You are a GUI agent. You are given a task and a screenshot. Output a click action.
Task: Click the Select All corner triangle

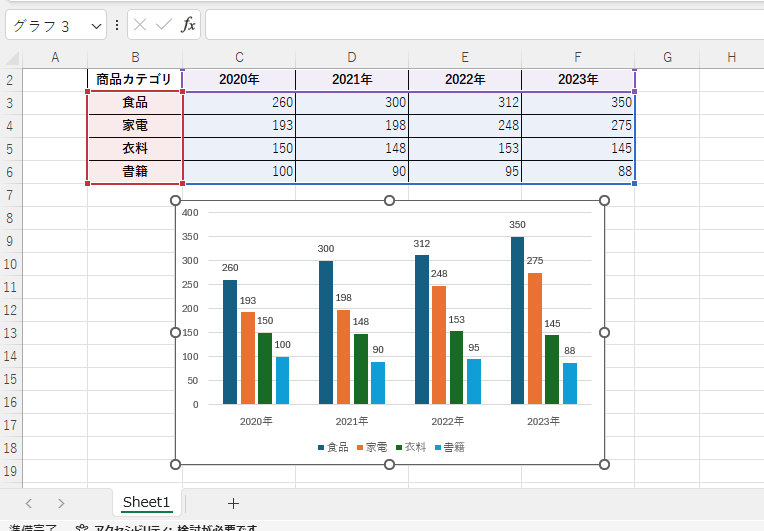pyautogui.click(x=12, y=58)
